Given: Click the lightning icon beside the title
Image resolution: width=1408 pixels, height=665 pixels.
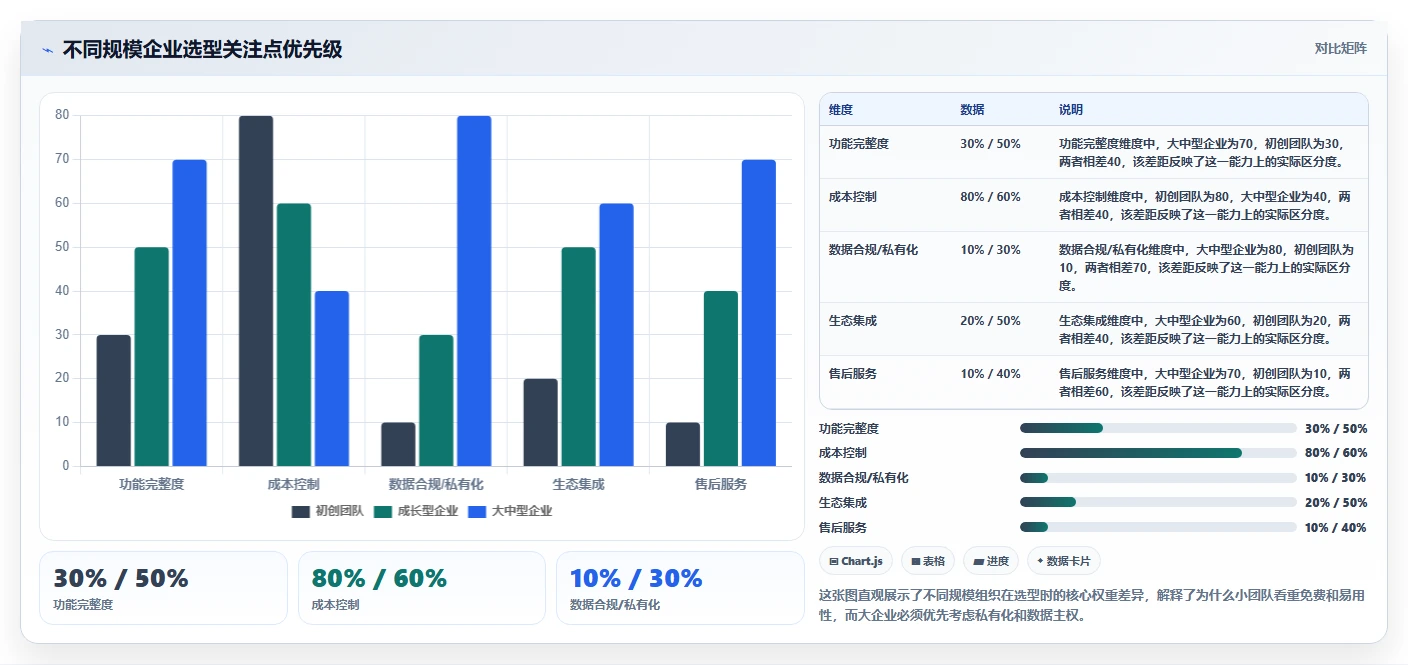Looking at the screenshot, I should (47, 50).
